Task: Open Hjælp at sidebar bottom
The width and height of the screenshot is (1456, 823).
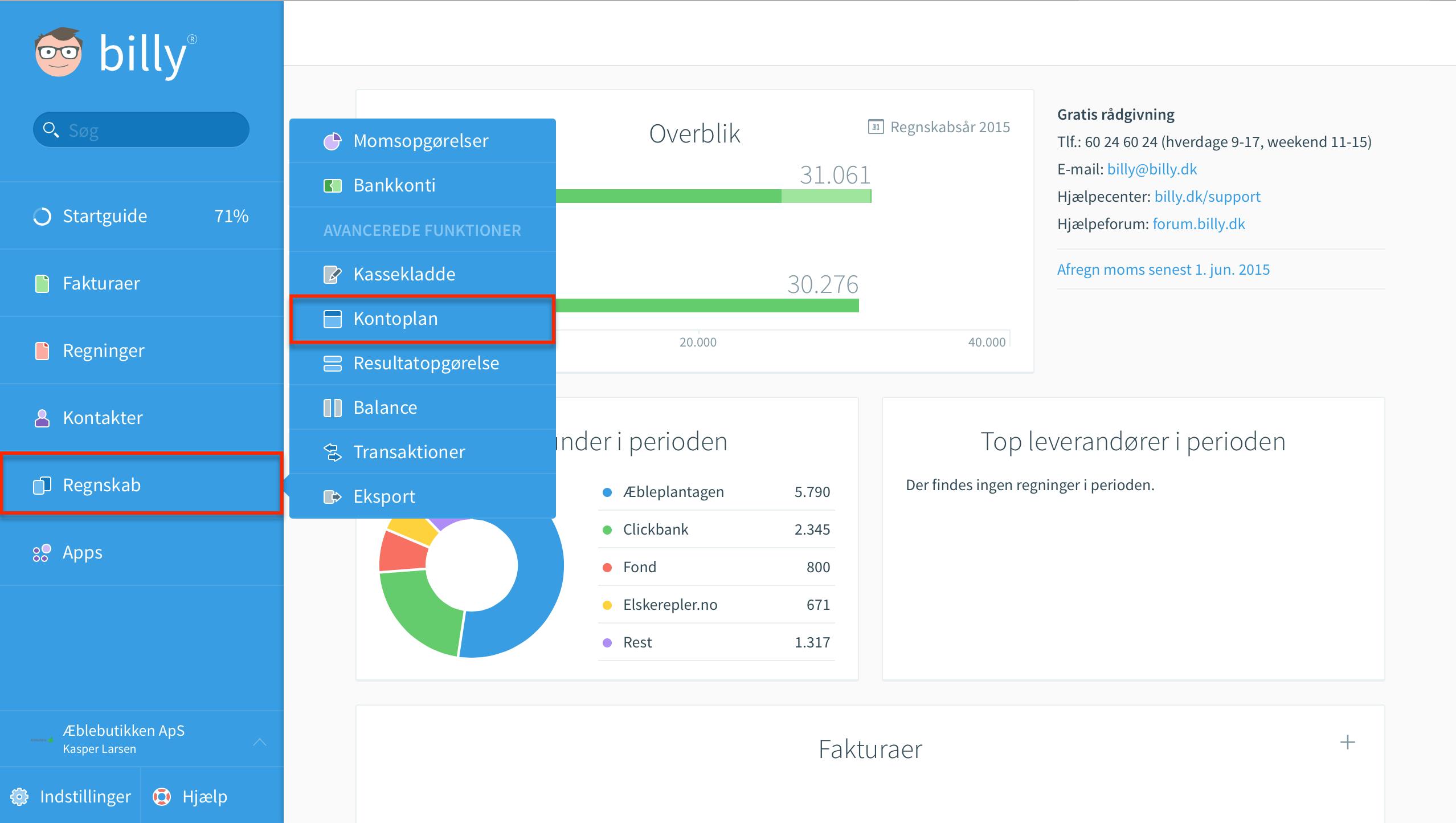Action: pos(212,796)
